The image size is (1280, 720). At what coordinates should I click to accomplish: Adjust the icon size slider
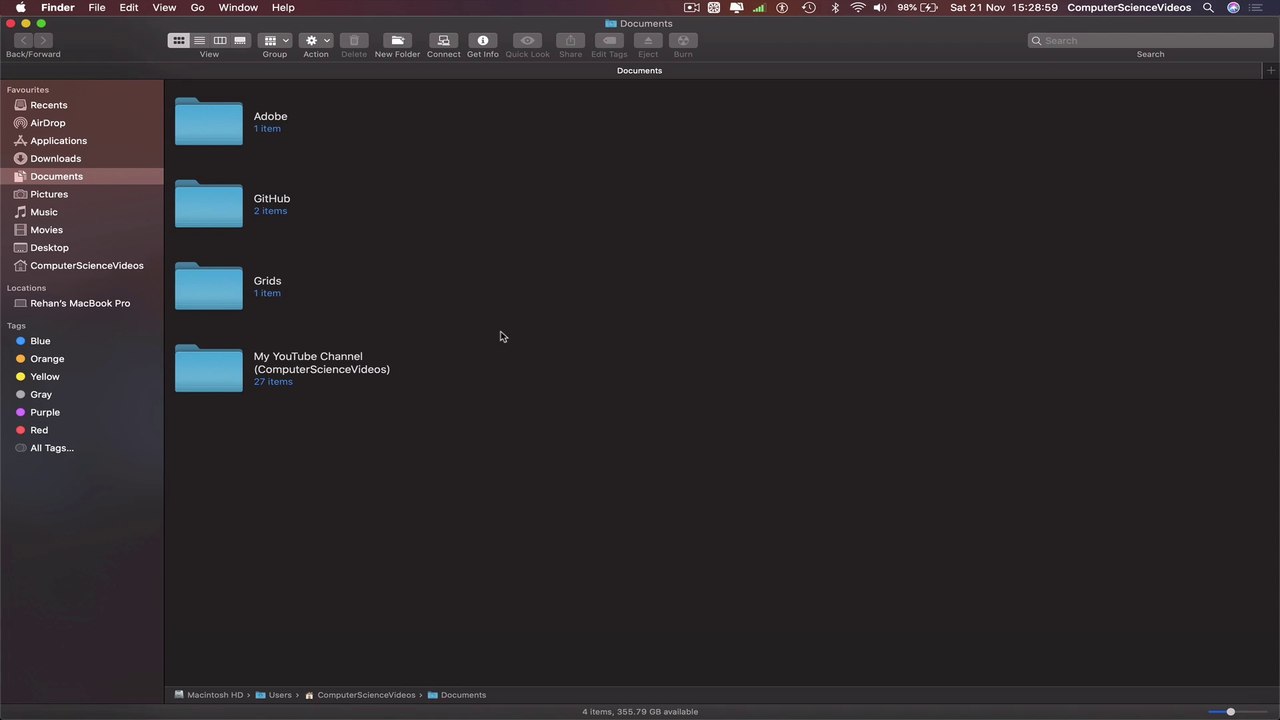point(1231,712)
